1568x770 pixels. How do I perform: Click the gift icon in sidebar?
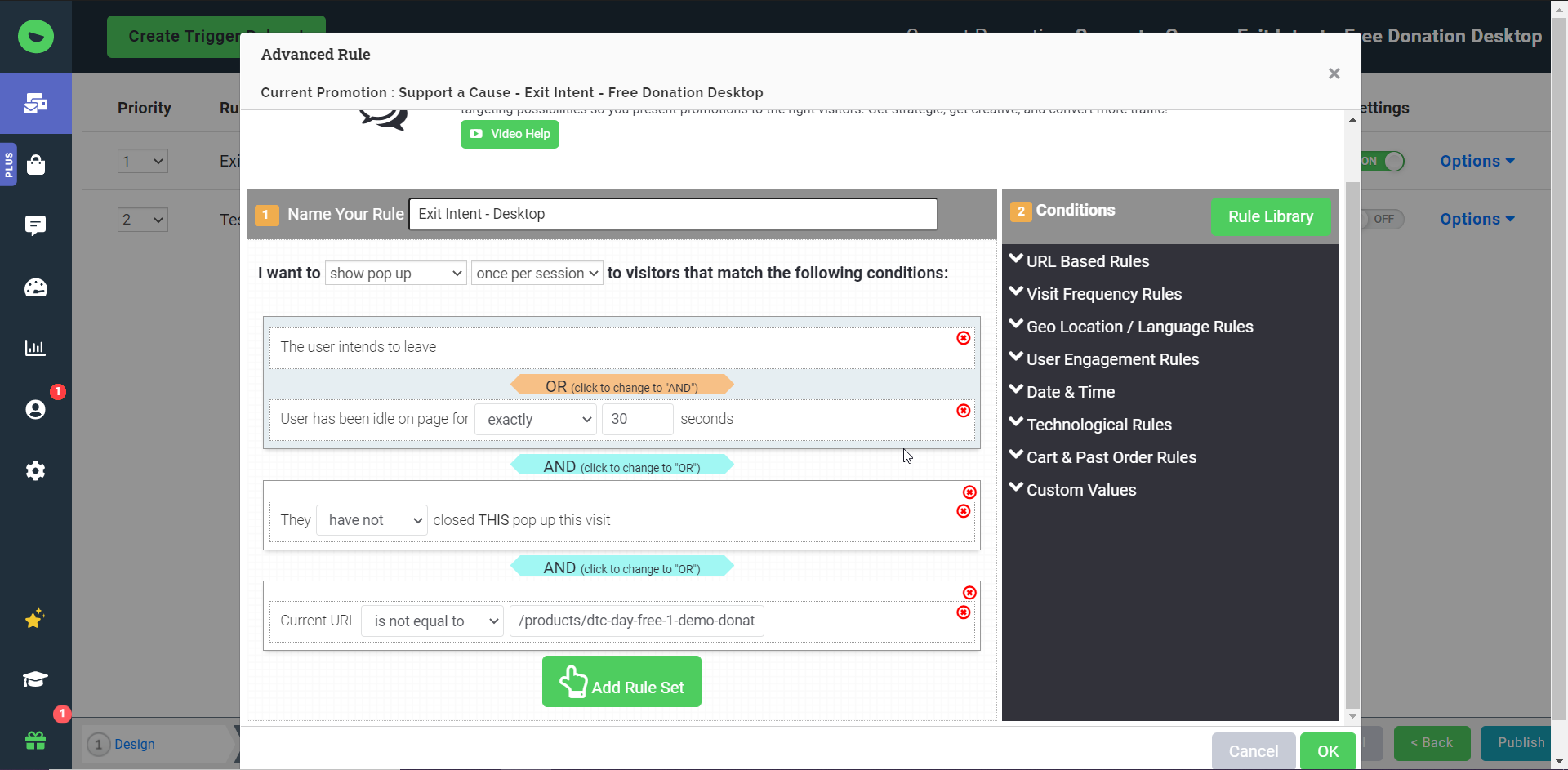(35, 741)
